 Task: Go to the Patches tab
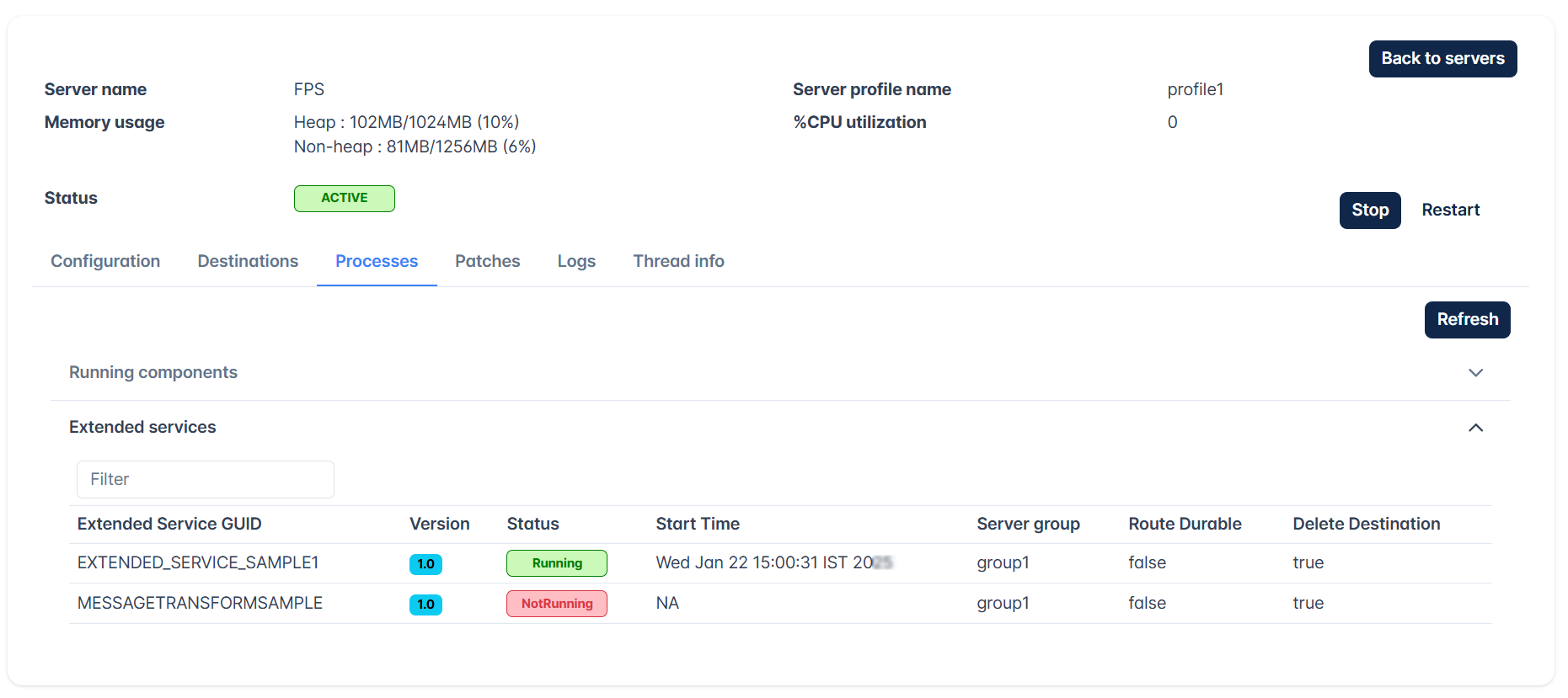[487, 261]
